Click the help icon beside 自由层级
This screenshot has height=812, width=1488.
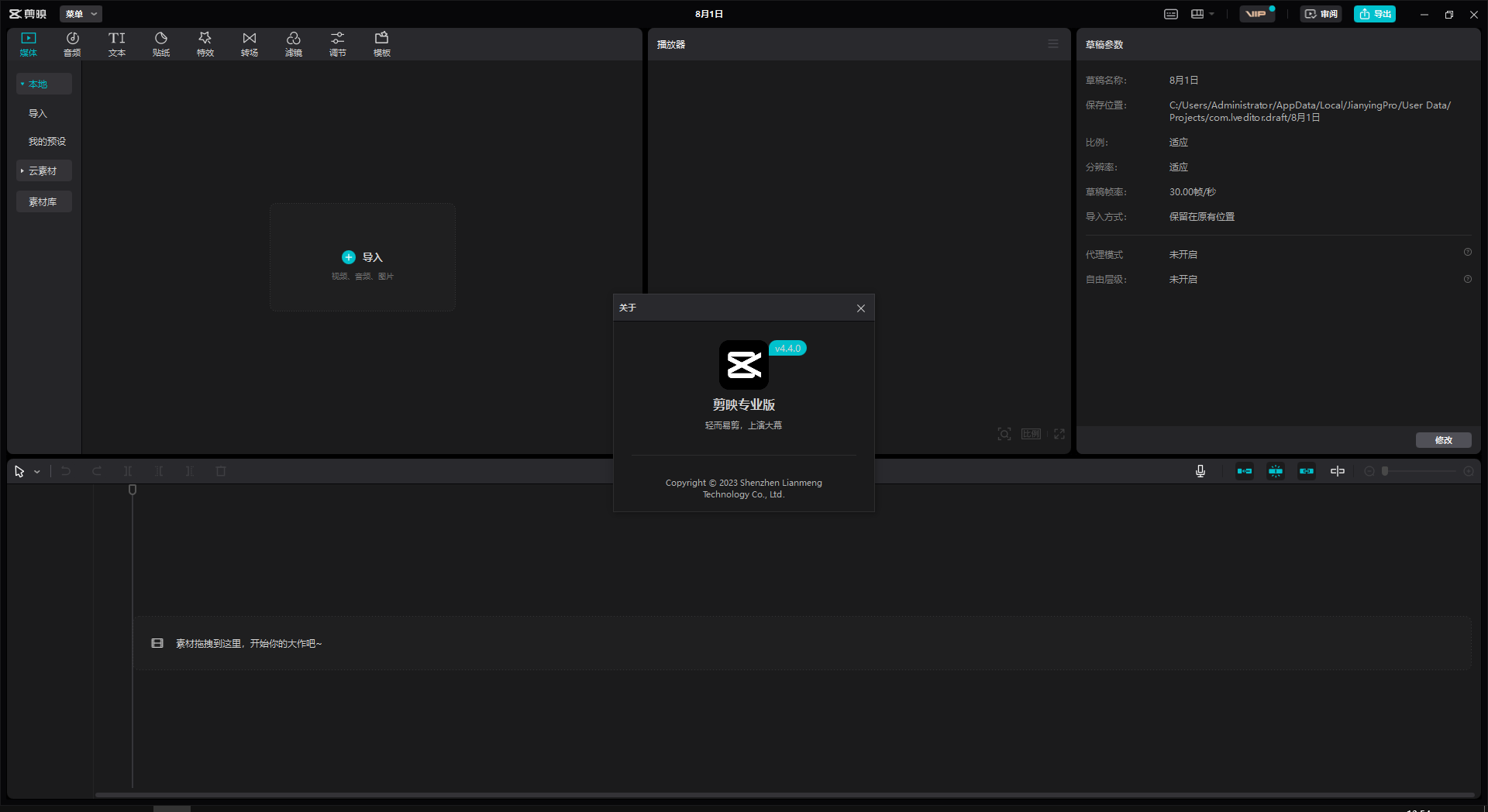pos(1468,279)
